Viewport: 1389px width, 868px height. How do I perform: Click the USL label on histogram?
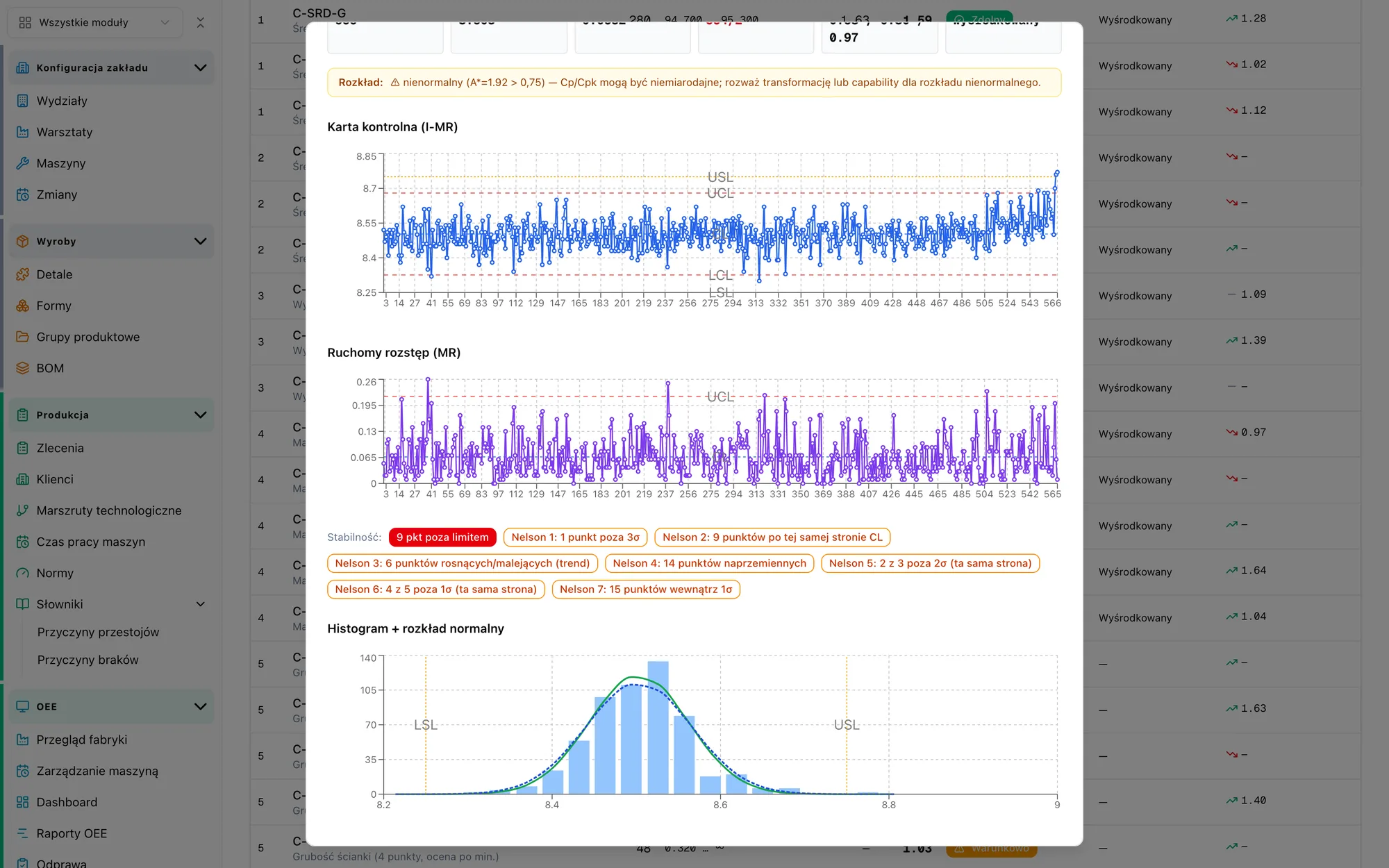[x=847, y=724]
